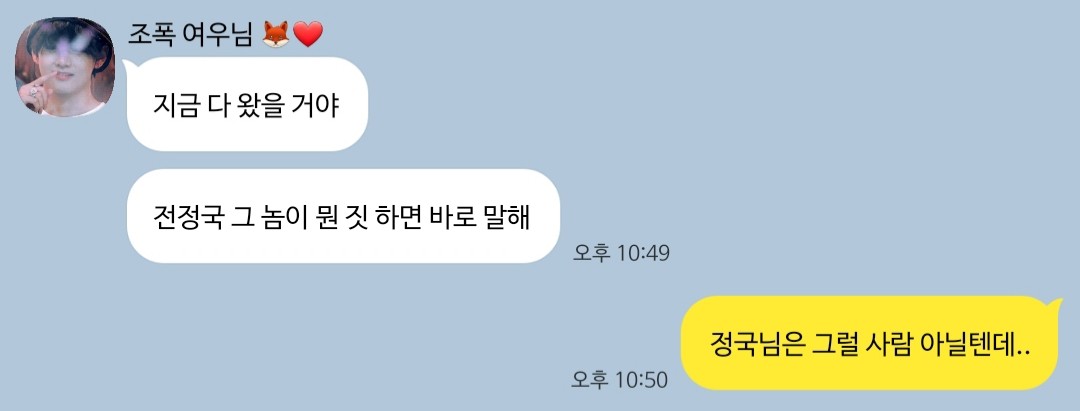
Task: Click the 오후 10:49 timestamp
Action: [621, 253]
